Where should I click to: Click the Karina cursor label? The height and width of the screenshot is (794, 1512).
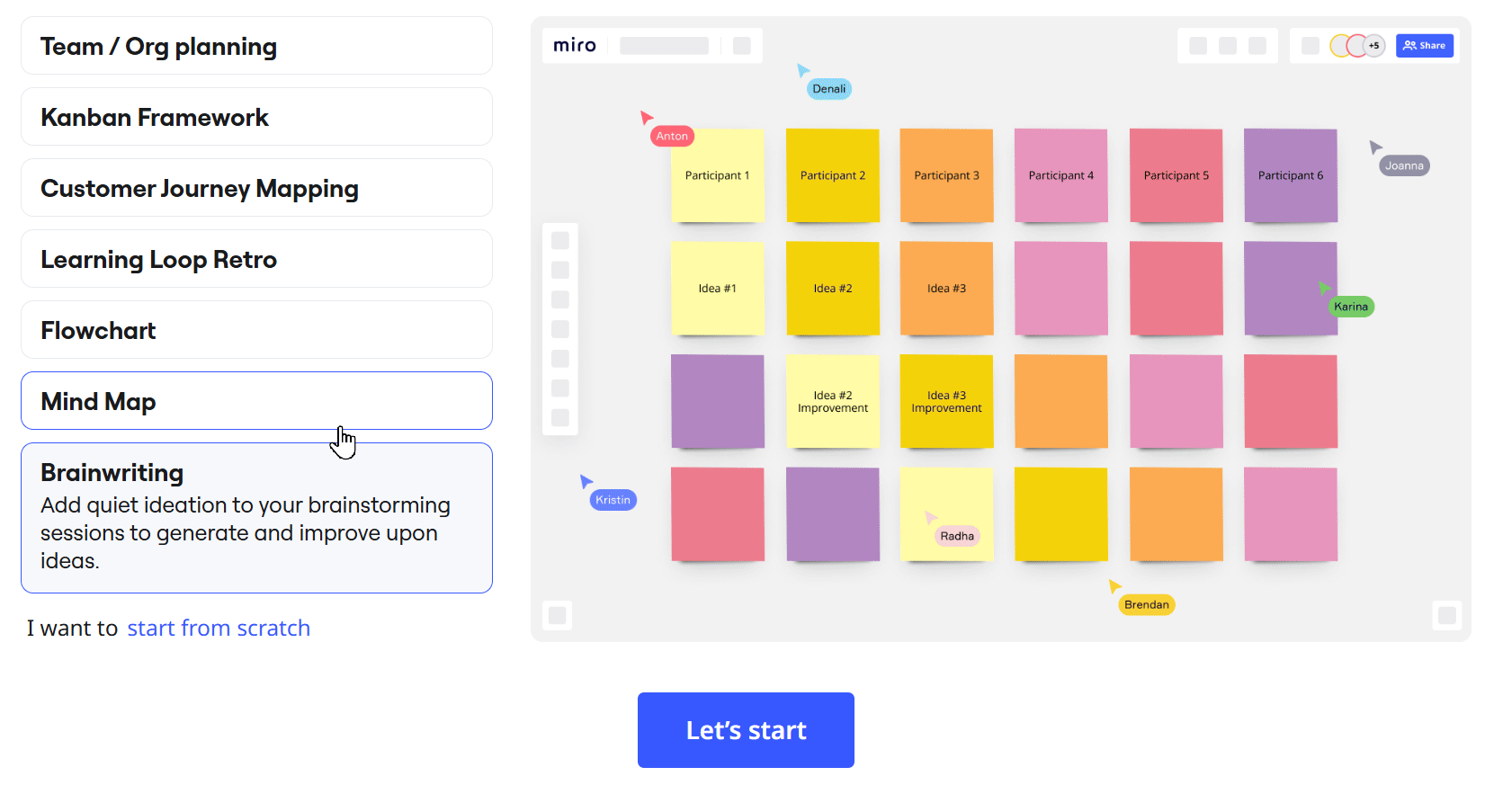[x=1351, y=307]
